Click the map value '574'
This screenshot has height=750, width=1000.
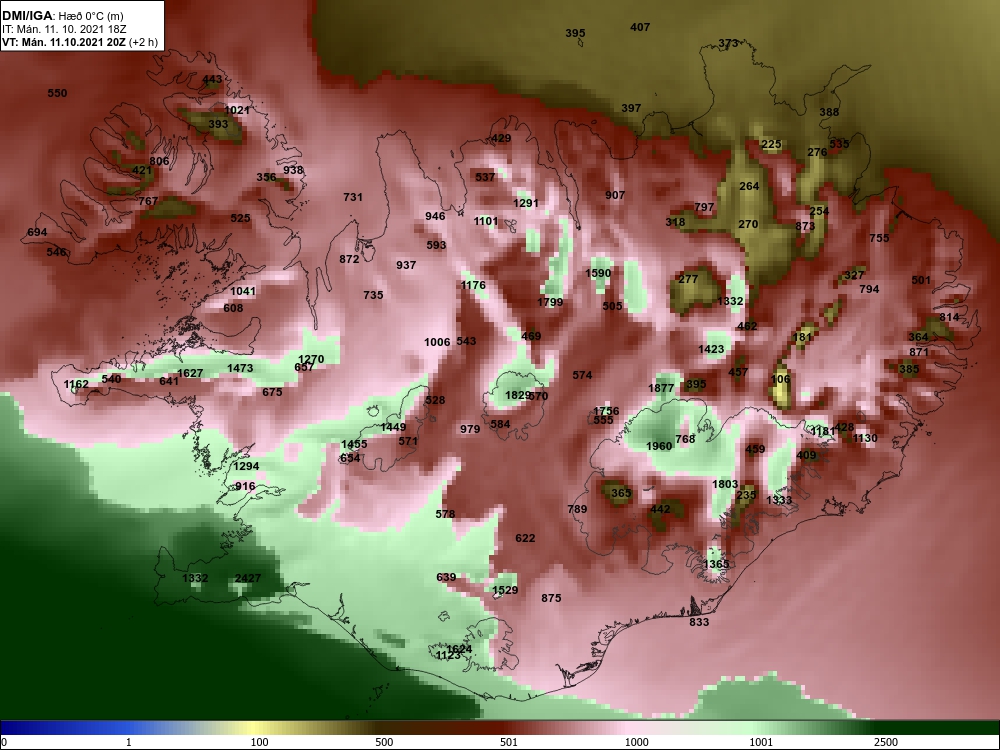[x=582, y=375]
